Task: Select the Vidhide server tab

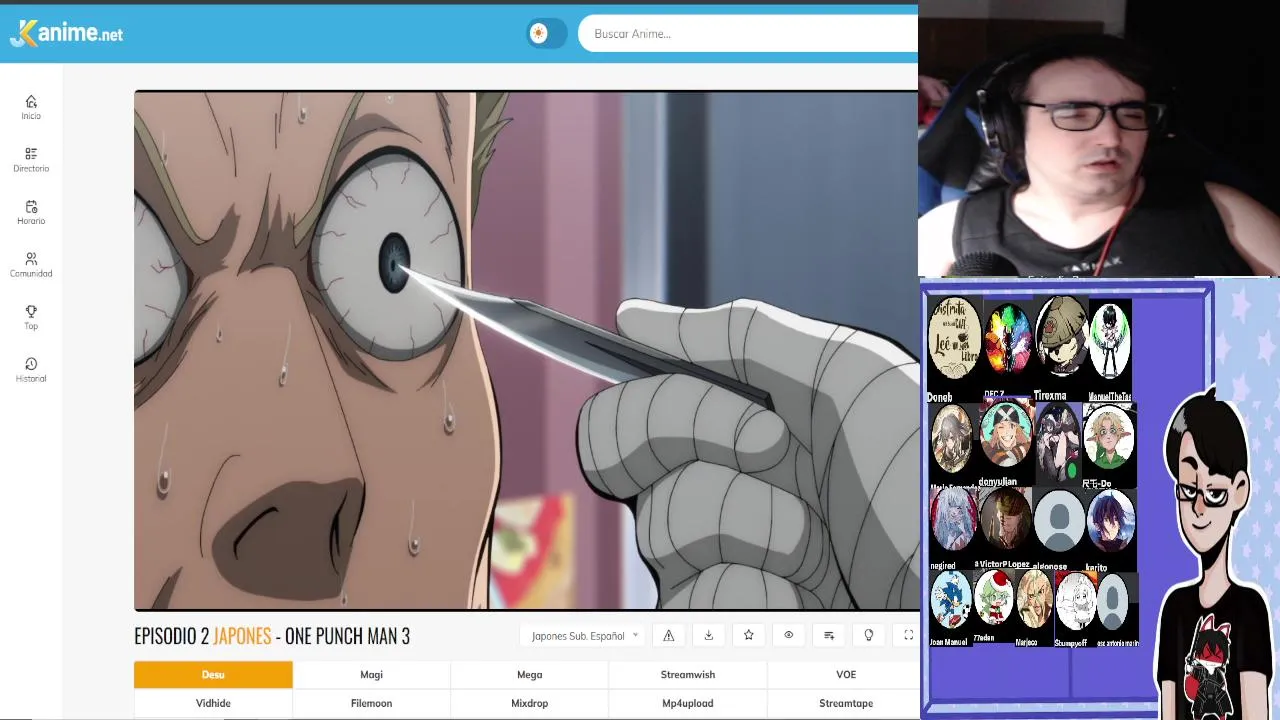Action: pyautogui.click(x=213, y=703)
